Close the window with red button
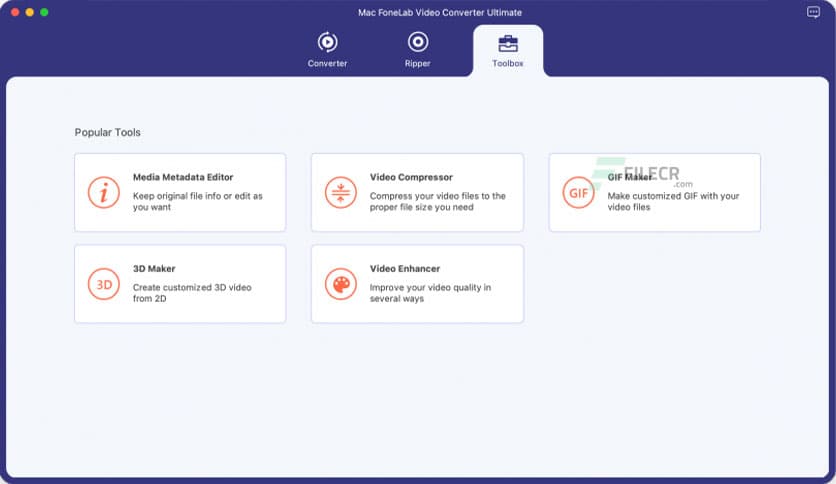The width and height of the screenshot is (836, 484). pyautogui.click(x=15, y=12)
